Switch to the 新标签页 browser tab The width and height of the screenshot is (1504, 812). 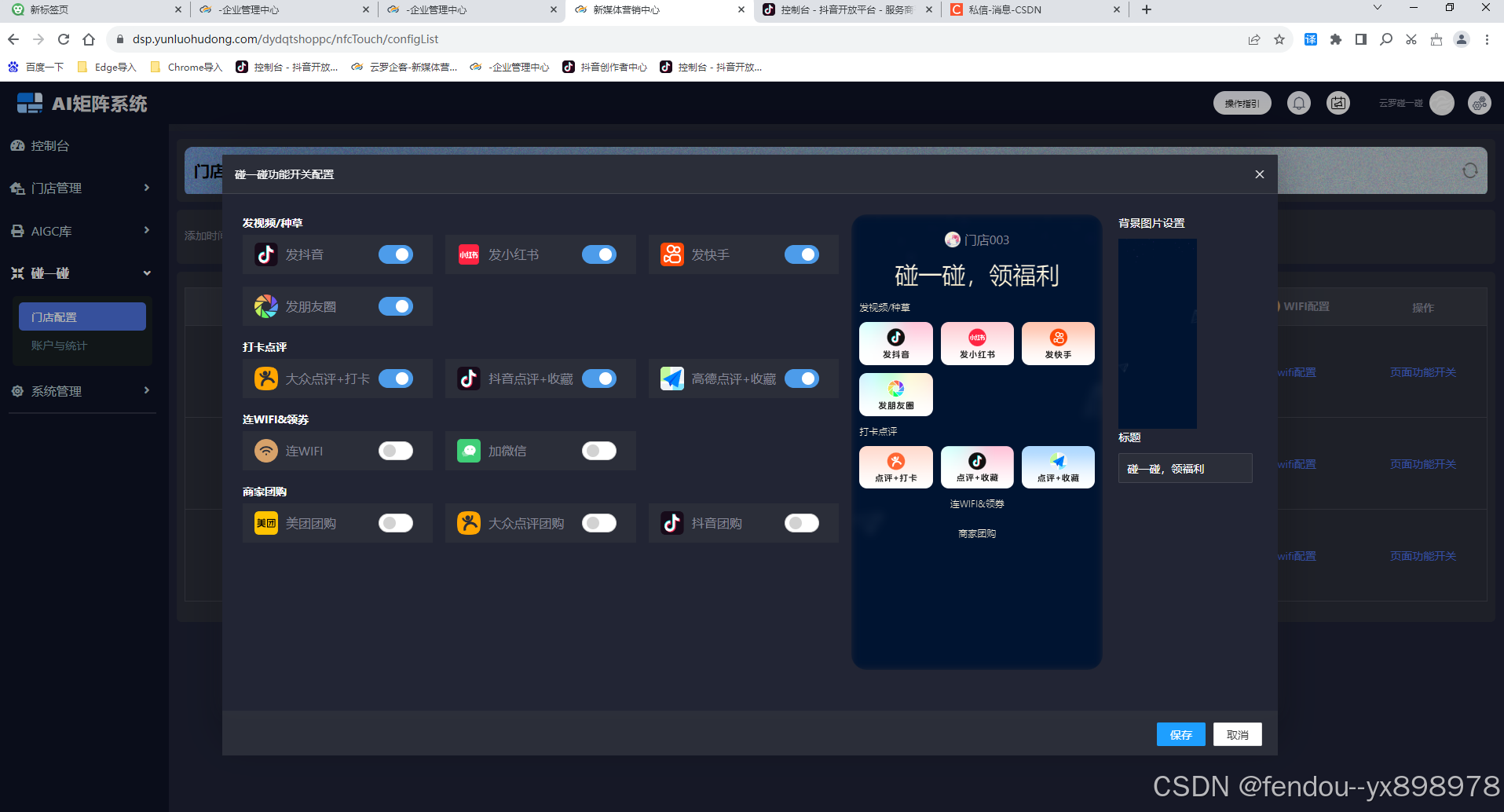point(94,10)
